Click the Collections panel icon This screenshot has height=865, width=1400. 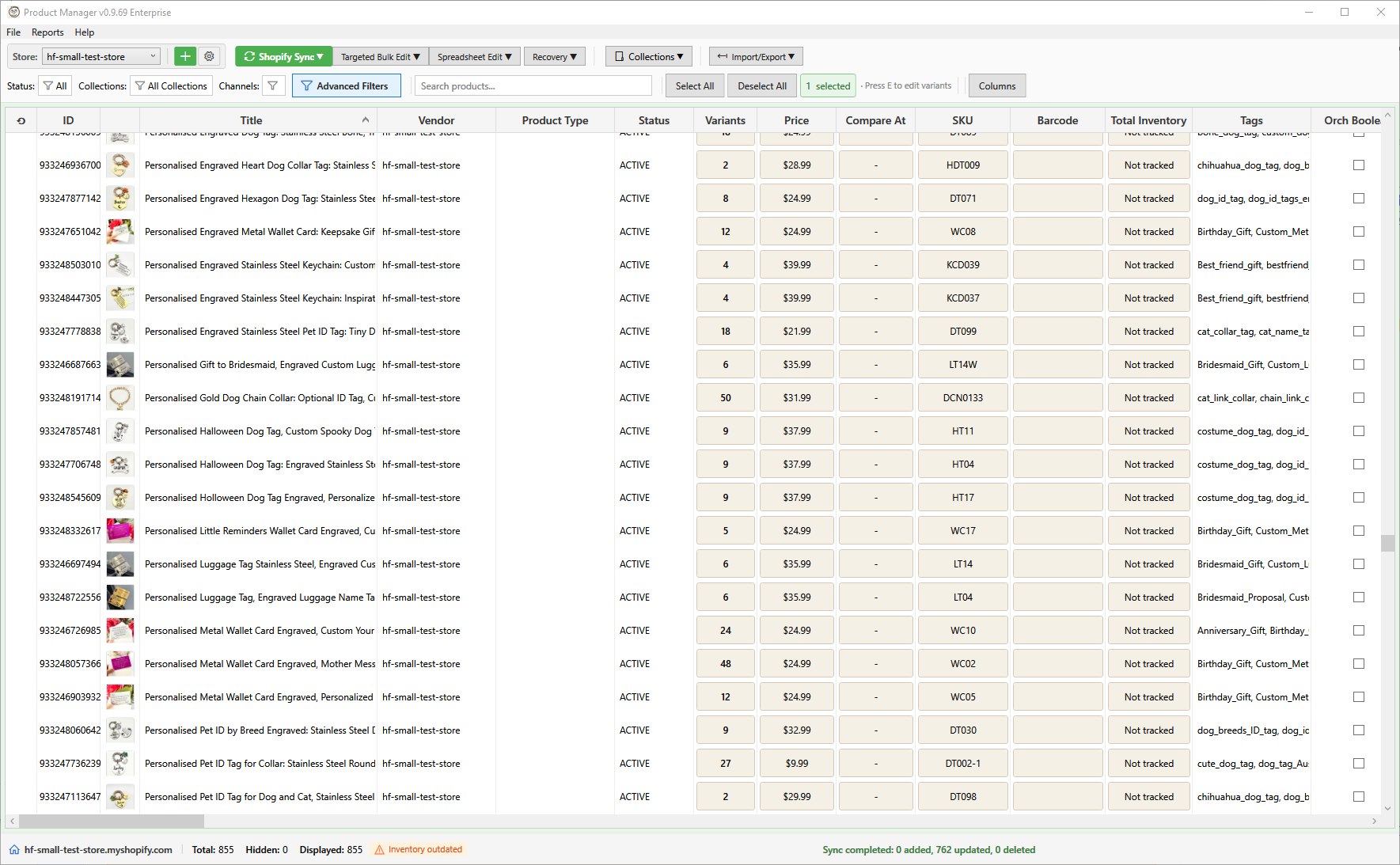(x=618, y=56)
